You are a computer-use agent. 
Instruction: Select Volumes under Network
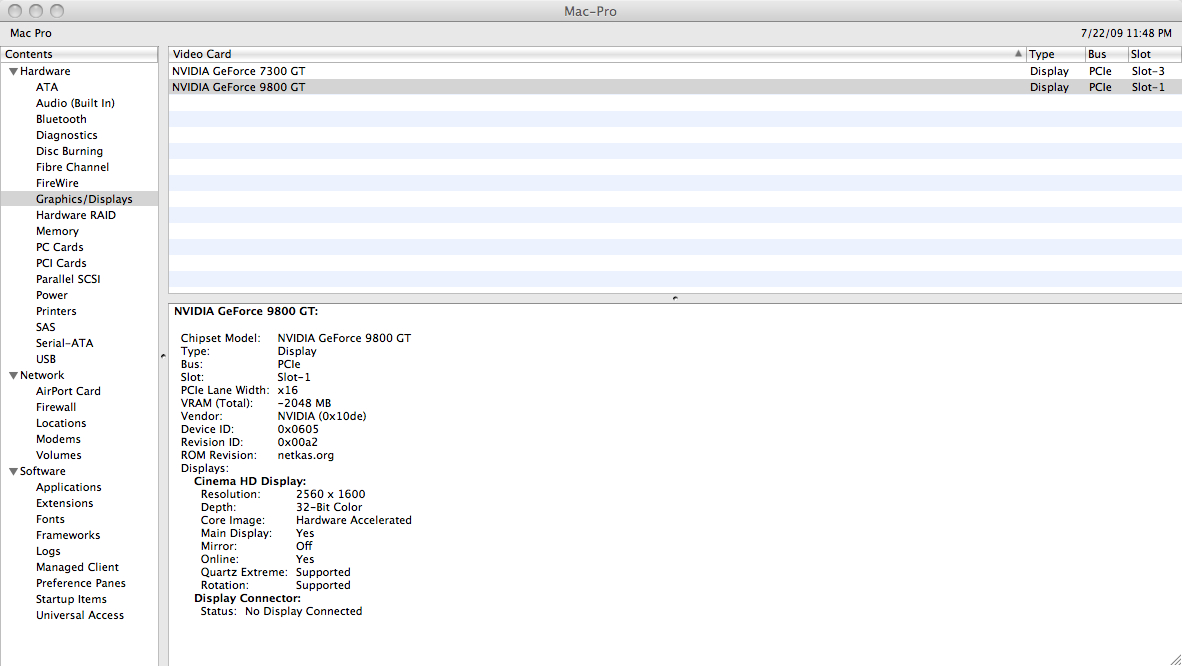[59, 455]
